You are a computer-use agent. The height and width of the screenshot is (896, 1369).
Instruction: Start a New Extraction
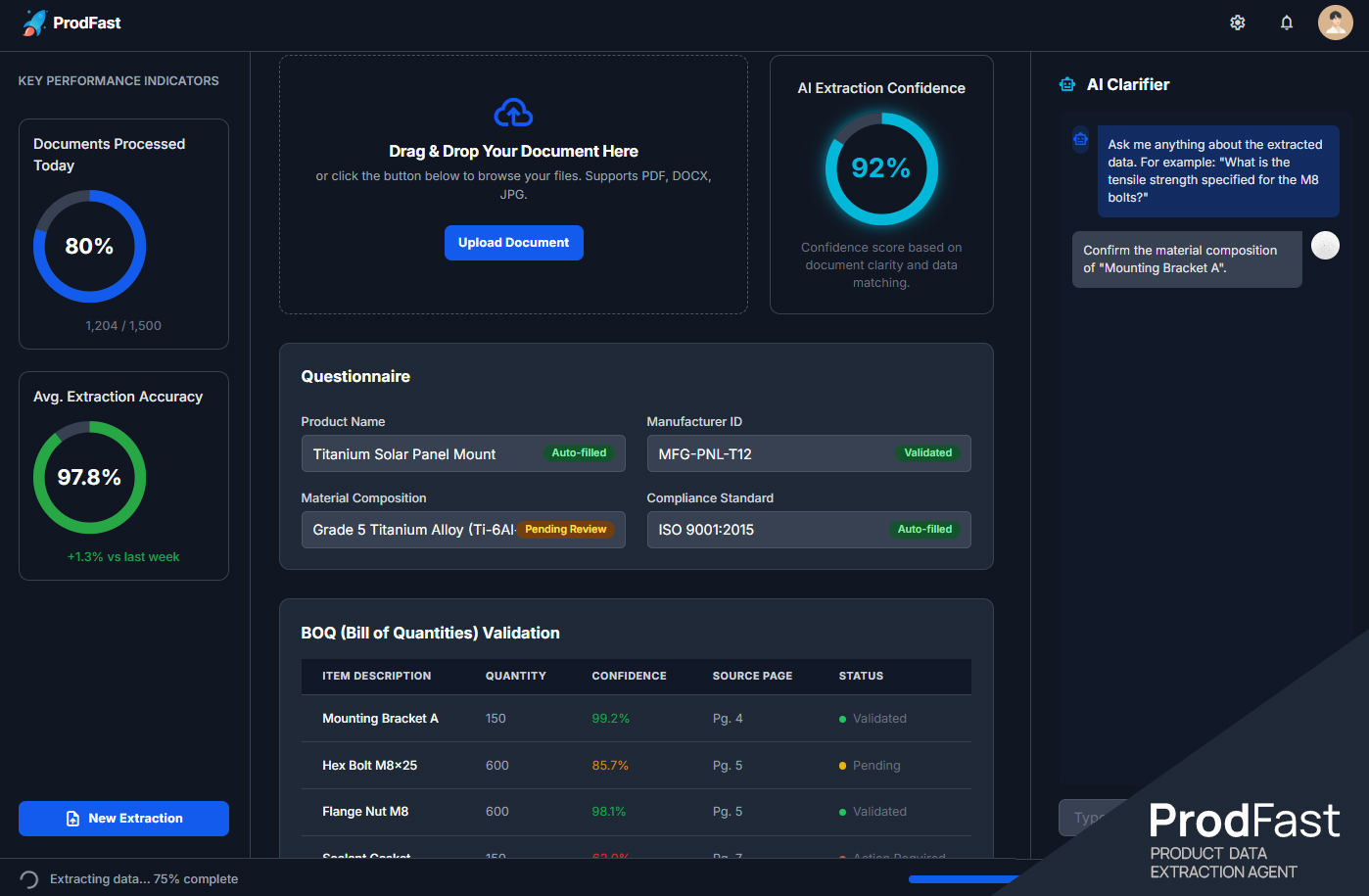pos(123,818)
